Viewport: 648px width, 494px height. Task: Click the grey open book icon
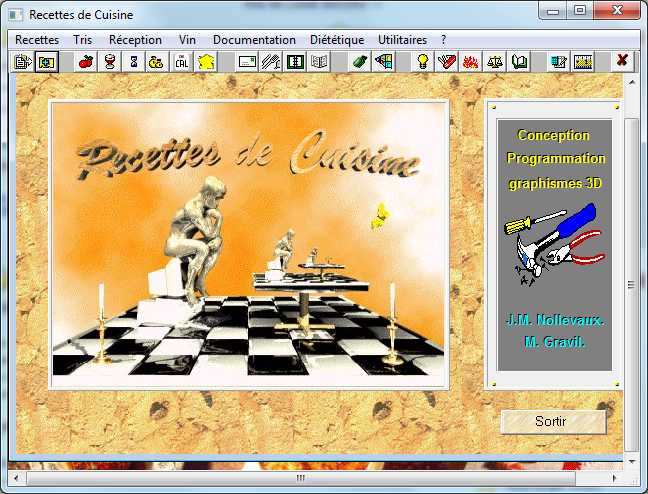click(319, 62)
